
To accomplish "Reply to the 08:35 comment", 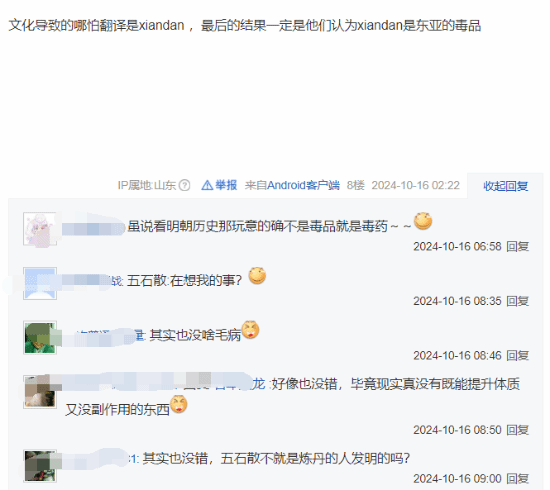I will tap(517, 301).
